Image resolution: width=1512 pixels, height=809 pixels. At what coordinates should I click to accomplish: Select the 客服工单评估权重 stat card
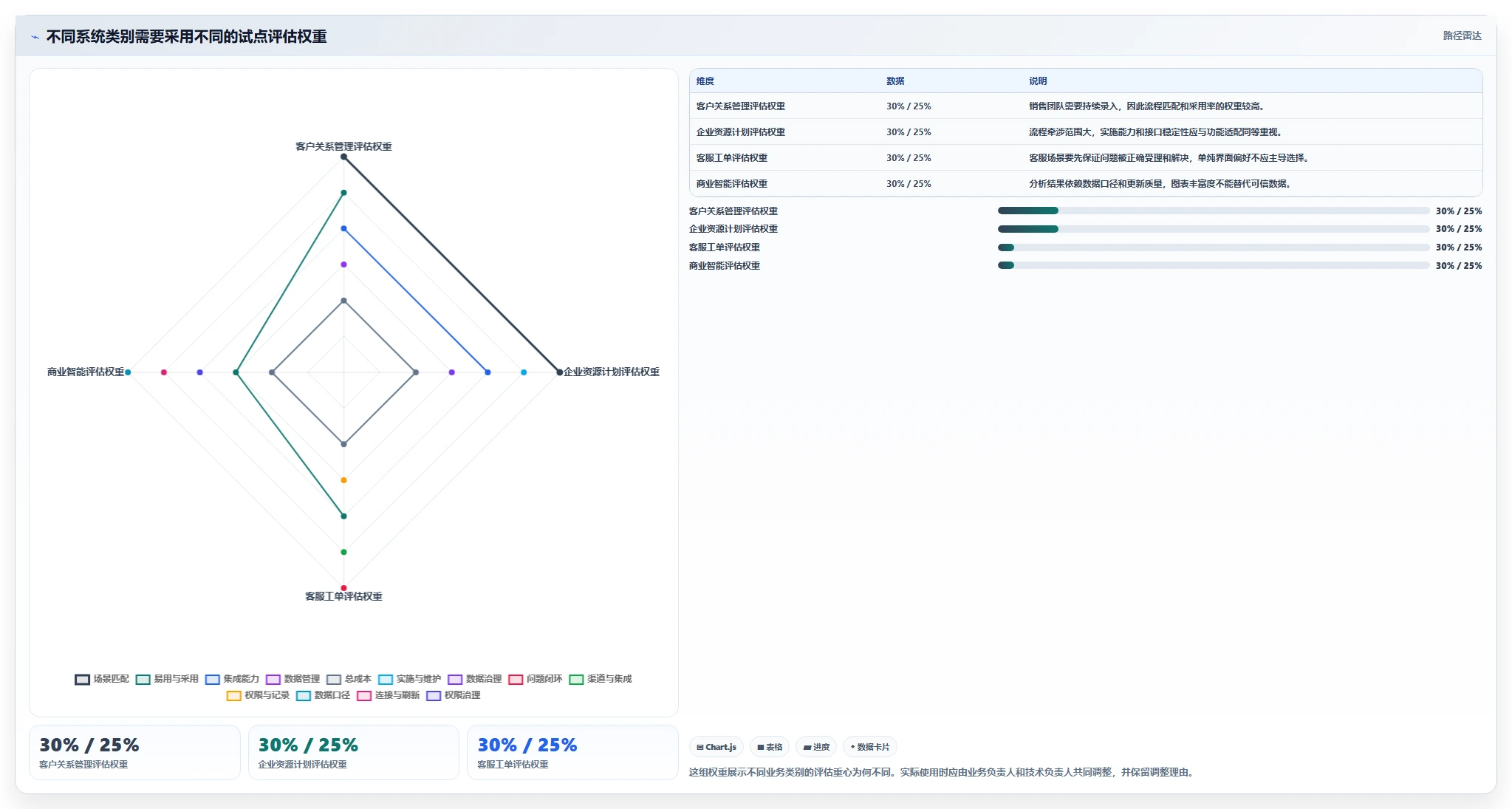pyautogui.click(x=572, y=752)
